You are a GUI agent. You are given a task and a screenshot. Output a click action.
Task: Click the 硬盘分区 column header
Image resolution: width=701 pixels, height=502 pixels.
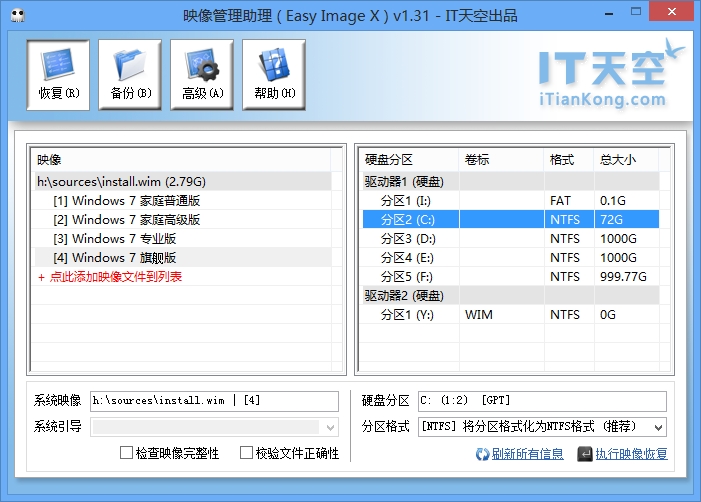410,160
